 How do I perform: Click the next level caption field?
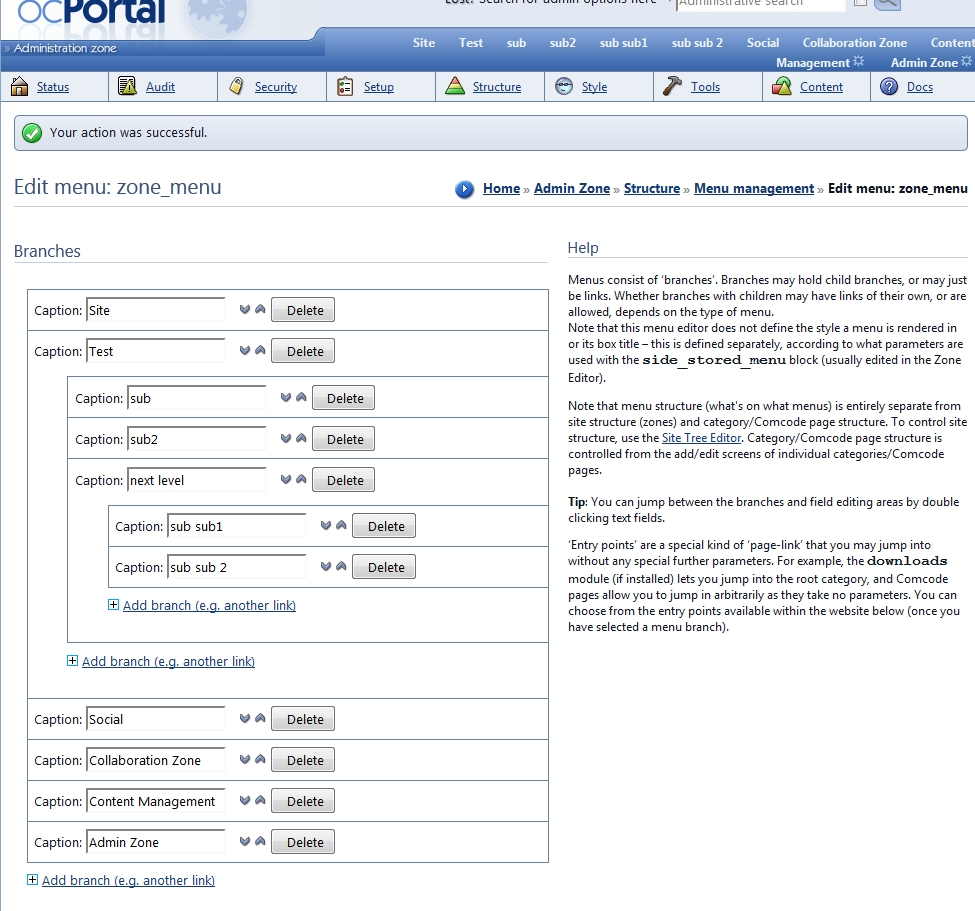tap(196, 480)
